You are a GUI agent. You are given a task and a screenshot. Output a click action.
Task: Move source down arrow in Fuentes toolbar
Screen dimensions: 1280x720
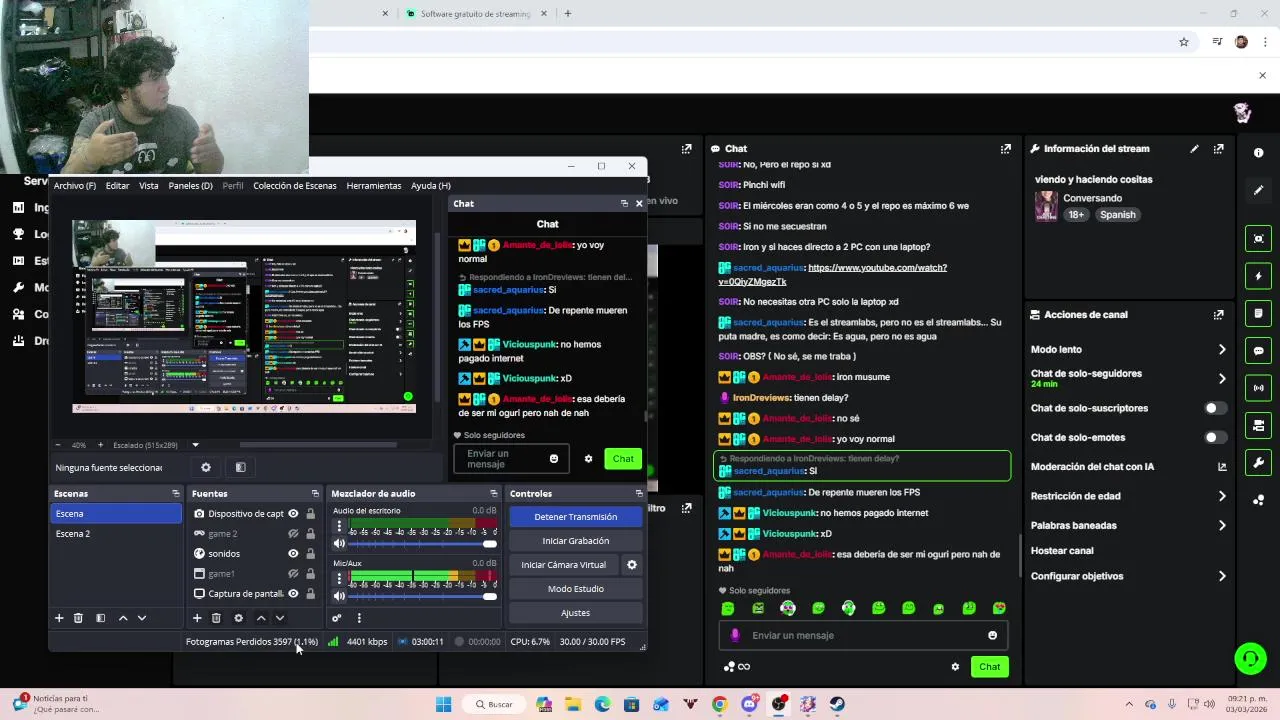280,618
